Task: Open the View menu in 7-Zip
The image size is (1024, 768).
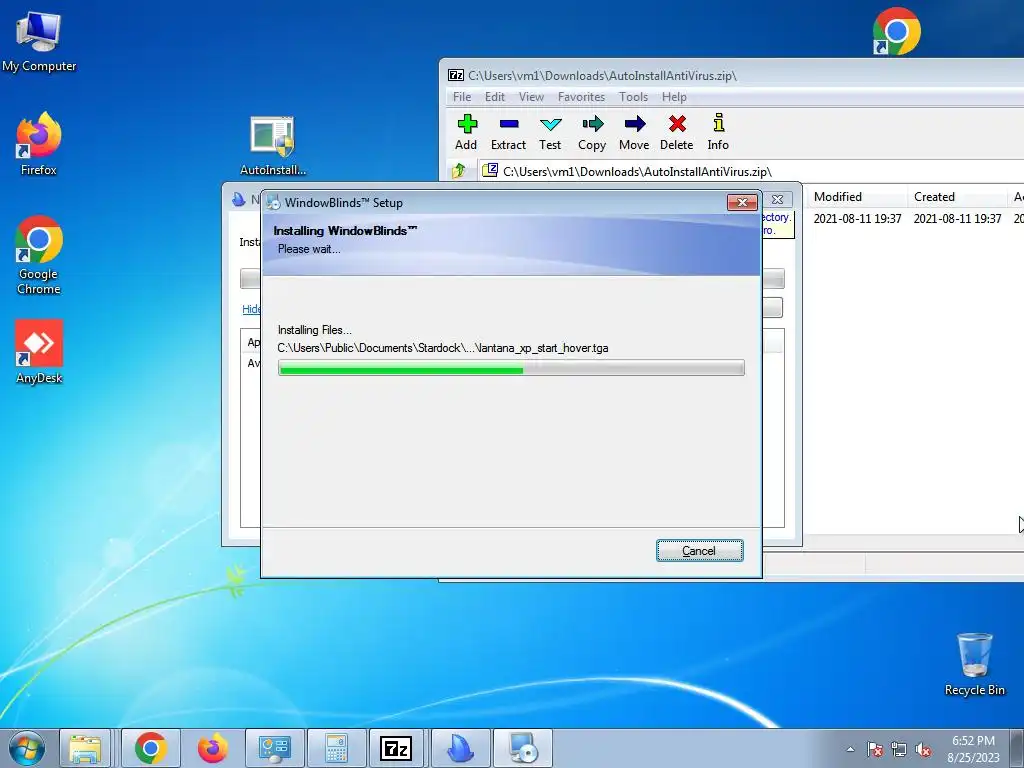Action: click(x=531, y=97)
